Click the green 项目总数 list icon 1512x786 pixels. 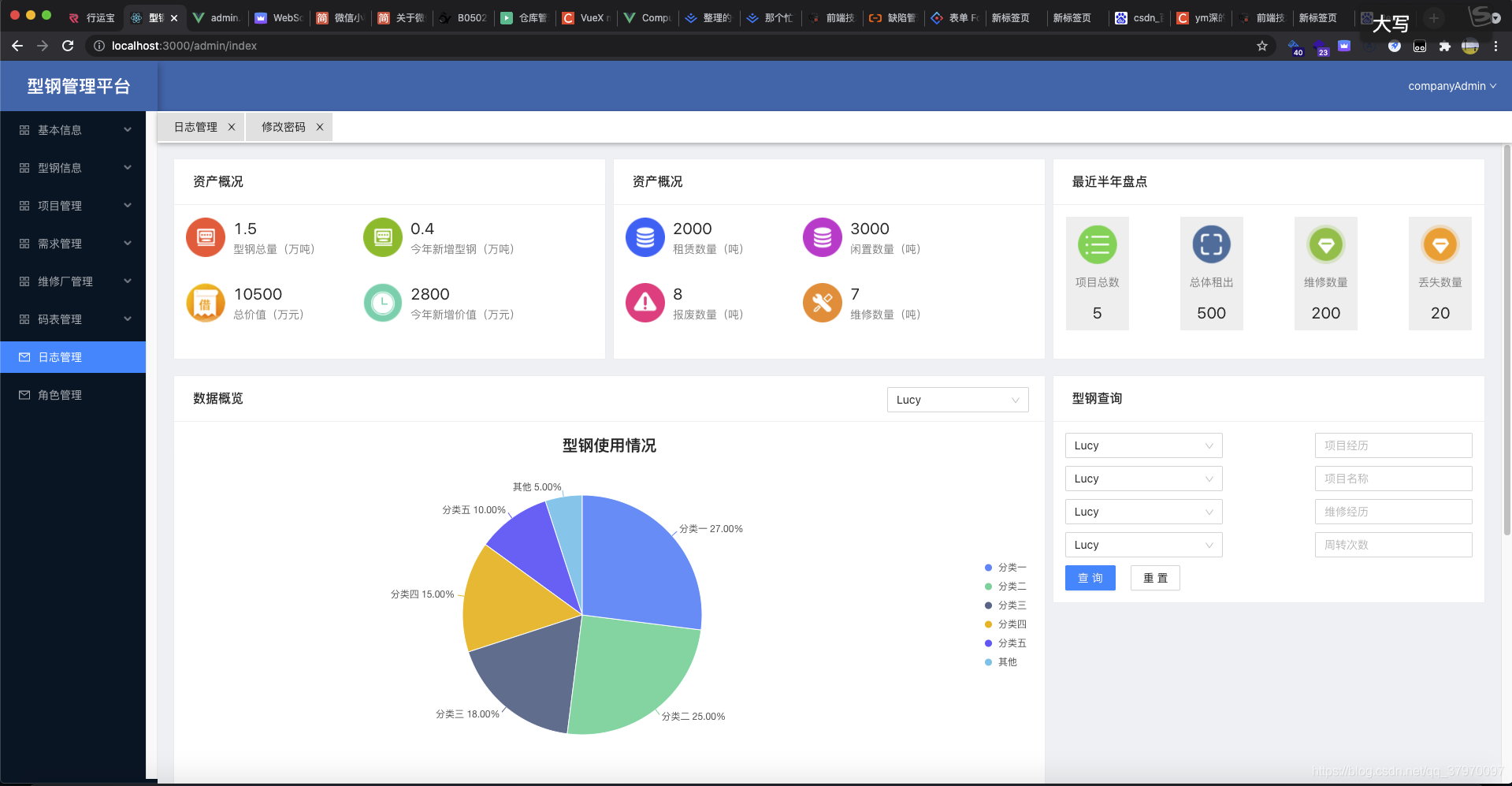tap(1097, 244)
